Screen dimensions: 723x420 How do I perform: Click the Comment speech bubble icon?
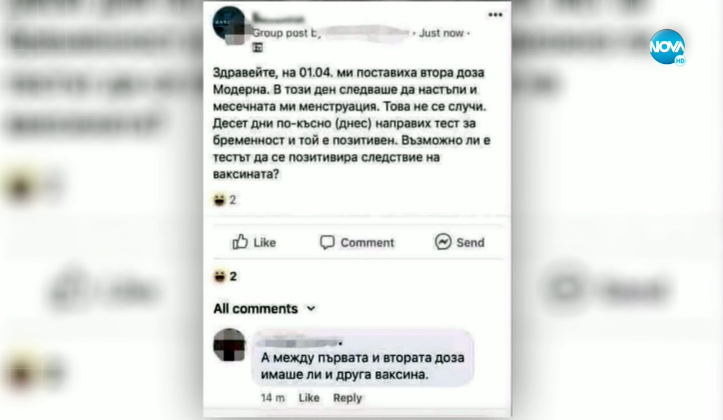(x=327, y=242)
